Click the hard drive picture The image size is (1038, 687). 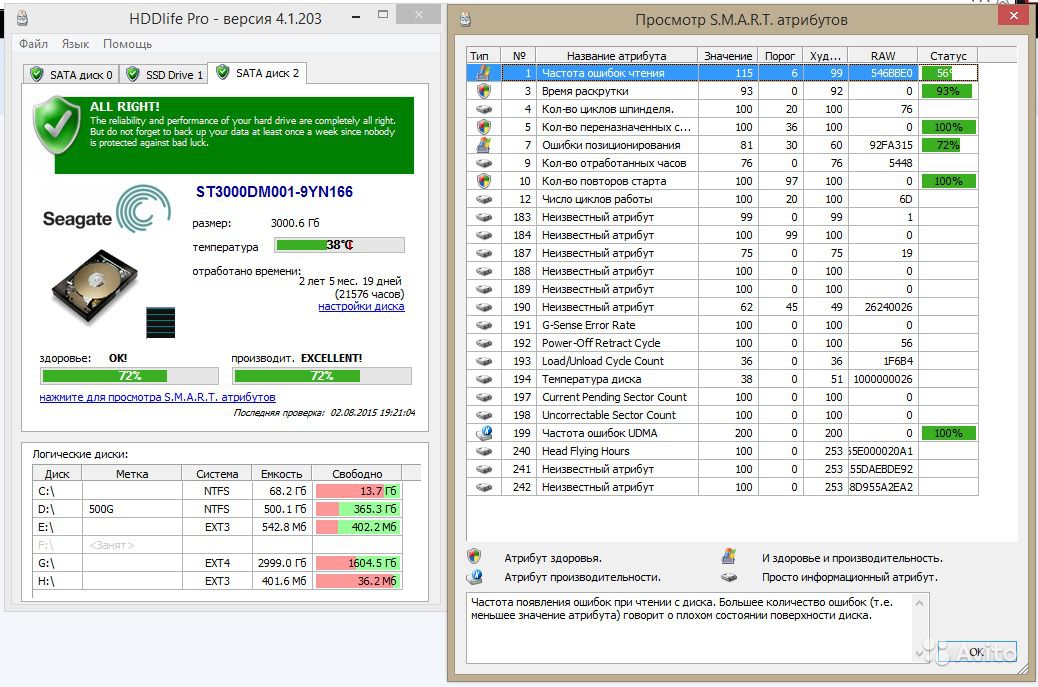(x=96, y=286)
